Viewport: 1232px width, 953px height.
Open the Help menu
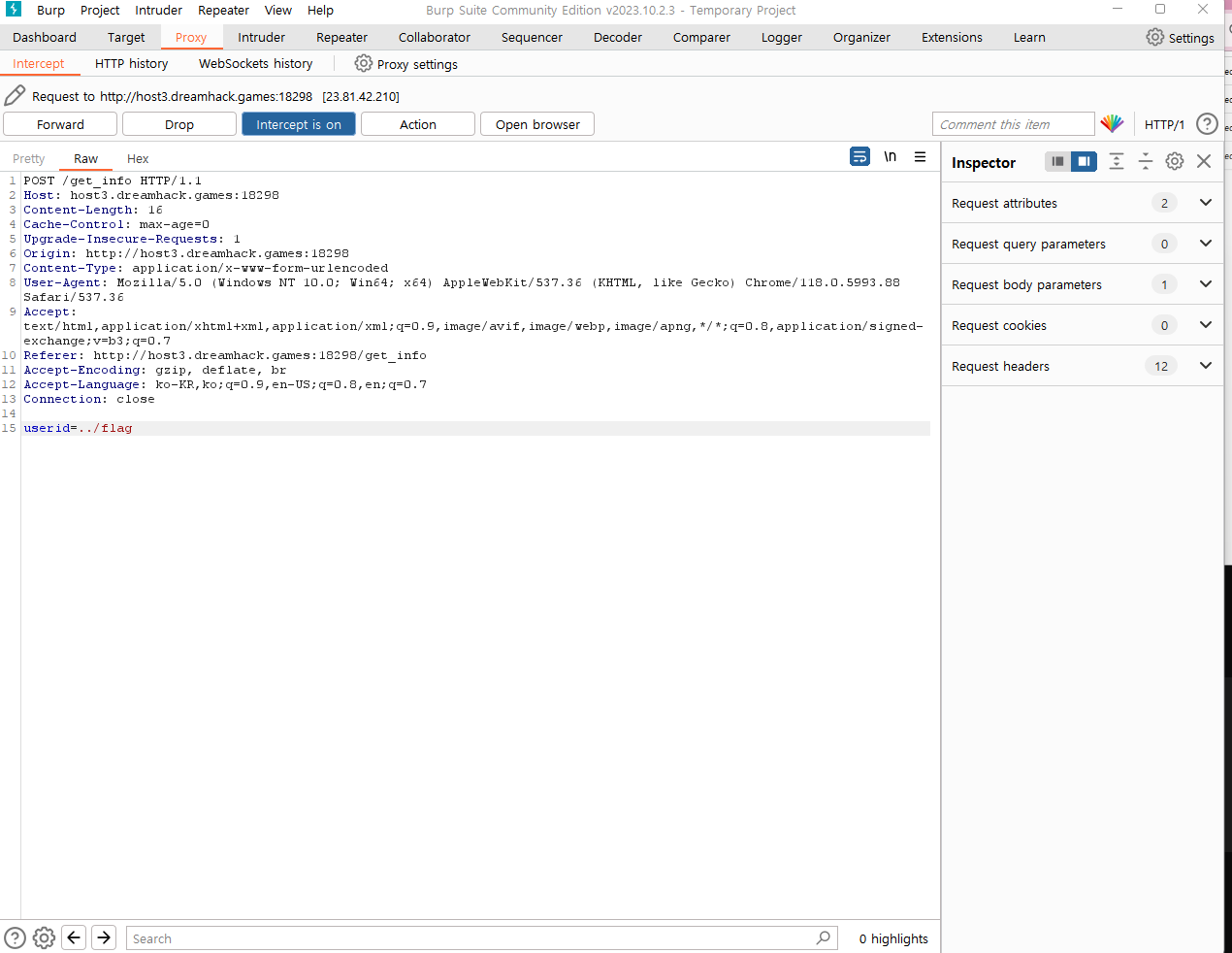point(320,10)
